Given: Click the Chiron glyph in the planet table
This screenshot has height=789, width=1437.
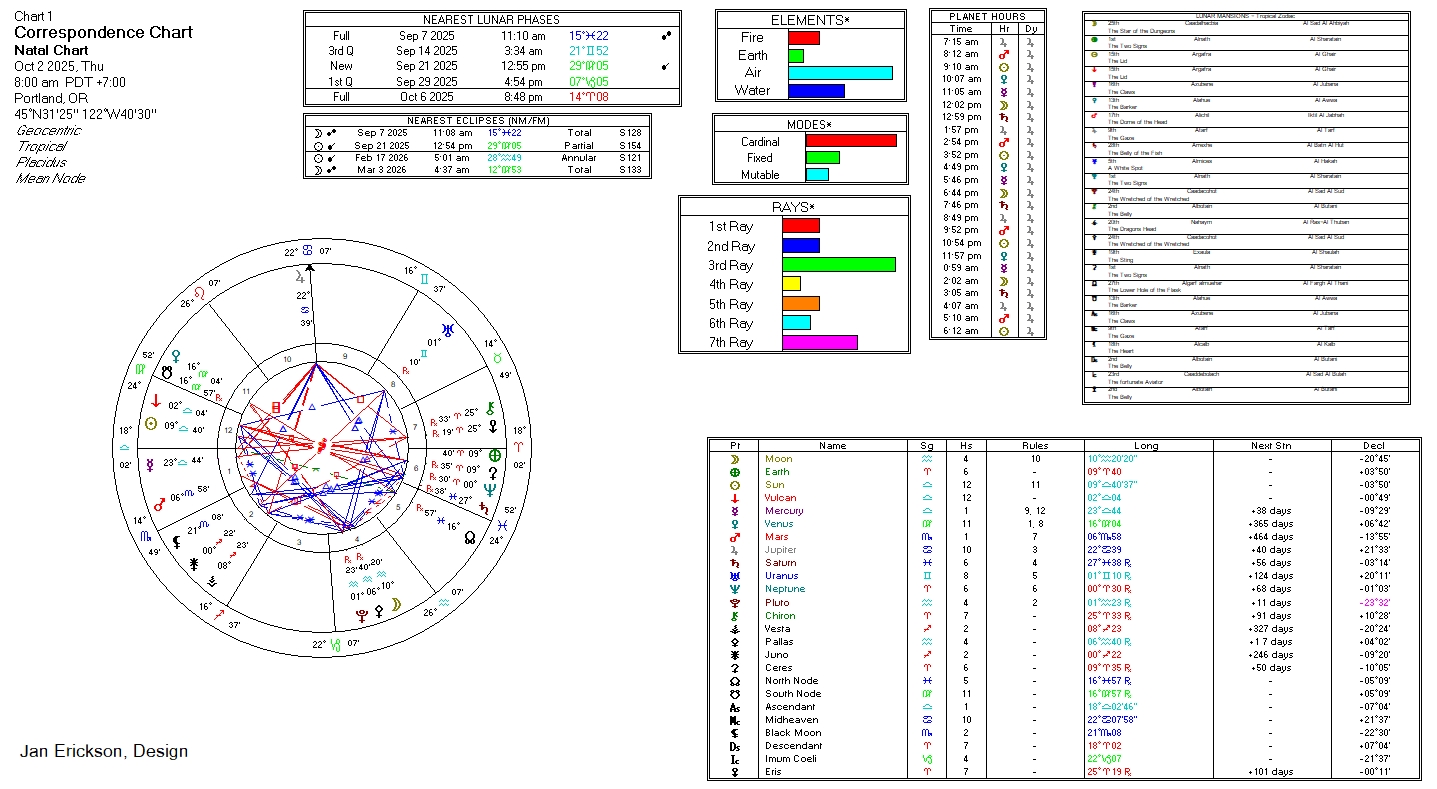Looking at the screenshot, I should point(734,615).
